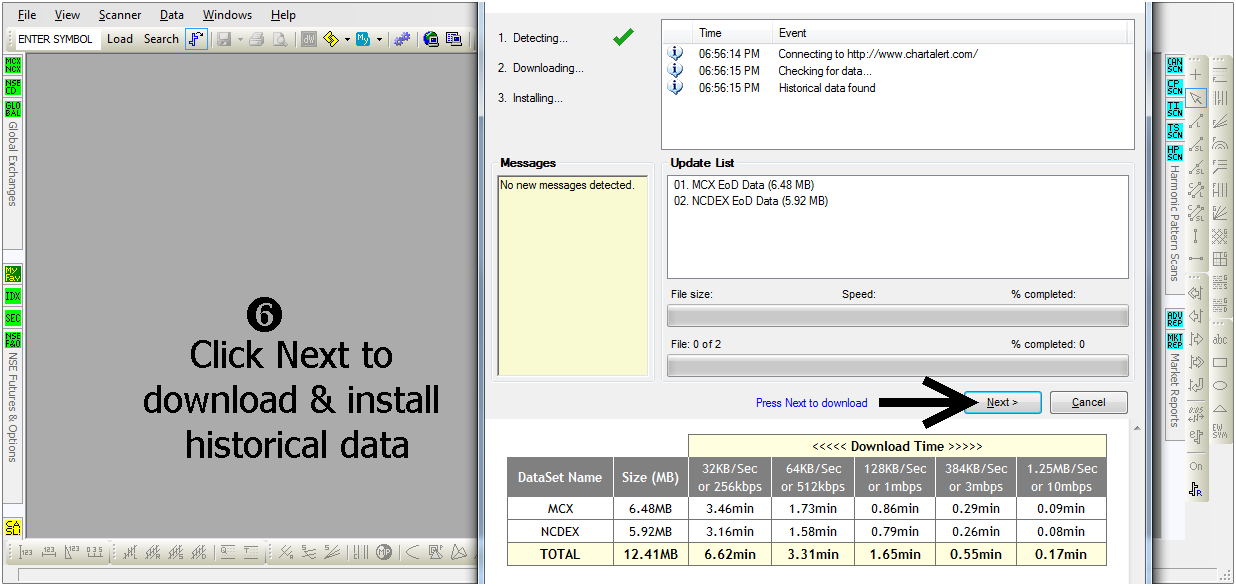Click the Next button in updater
Viewport: 1236px width, 586px height.
1002,402
